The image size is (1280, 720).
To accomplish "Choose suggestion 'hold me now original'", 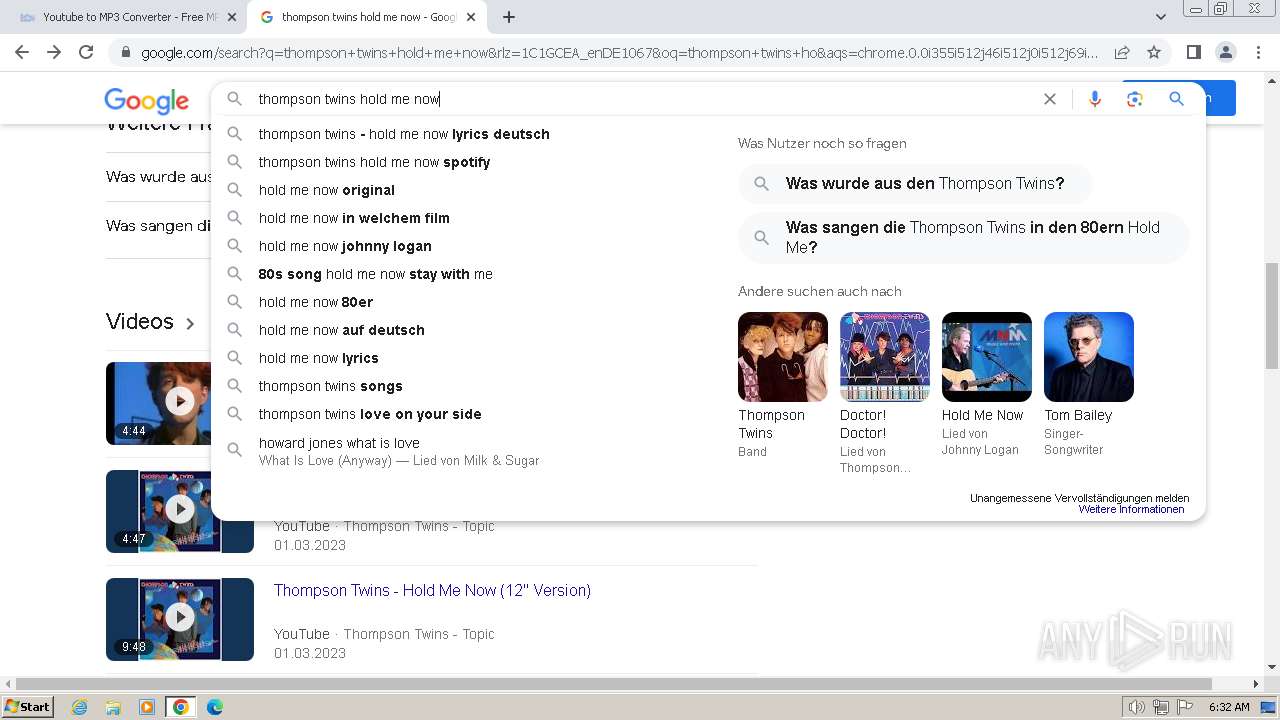I will click(326, 190).
